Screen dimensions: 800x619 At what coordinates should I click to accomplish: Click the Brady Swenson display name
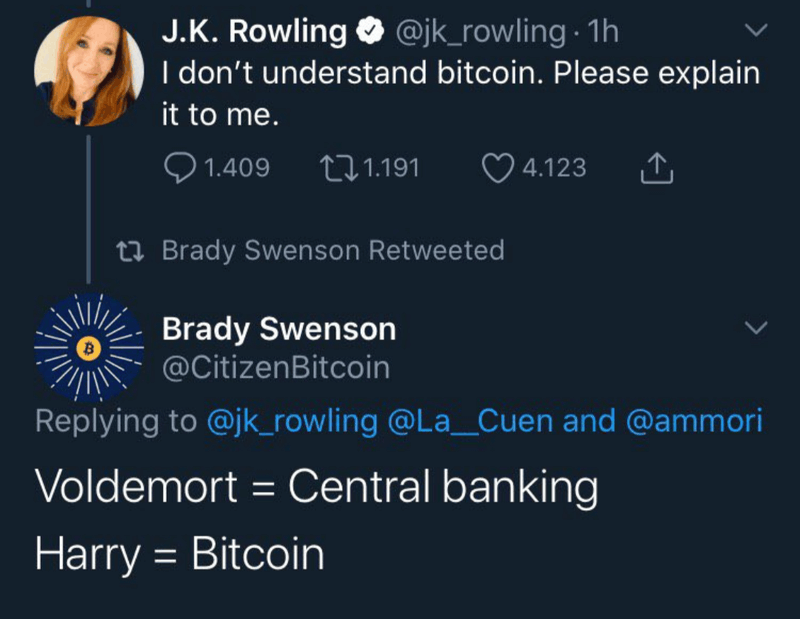coord(279,328)
